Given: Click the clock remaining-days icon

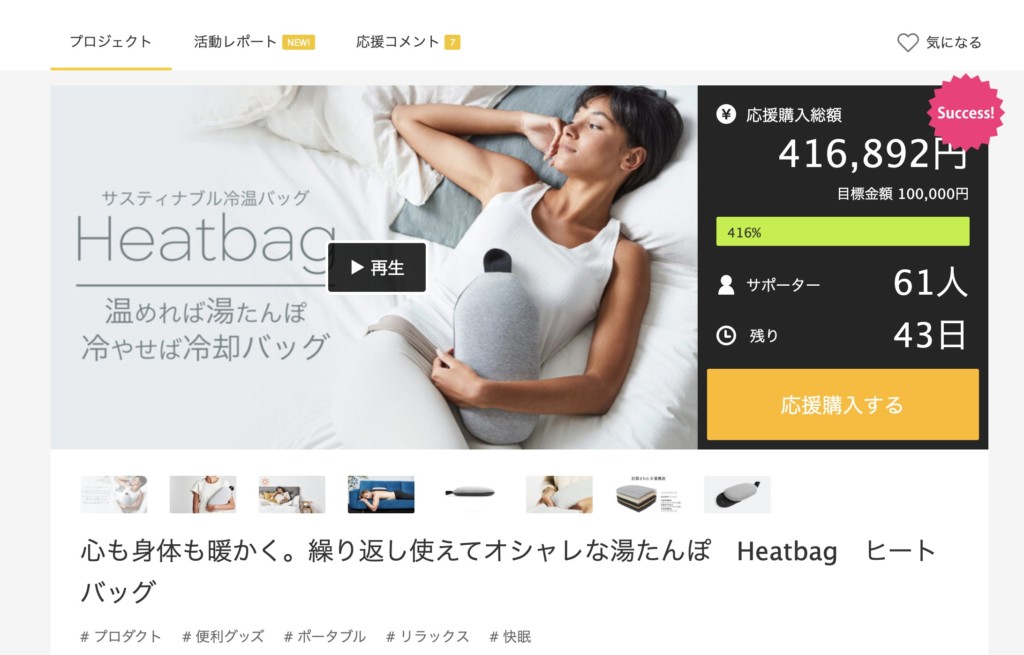Looking at the screenshot, I should [x=726, y=336].
